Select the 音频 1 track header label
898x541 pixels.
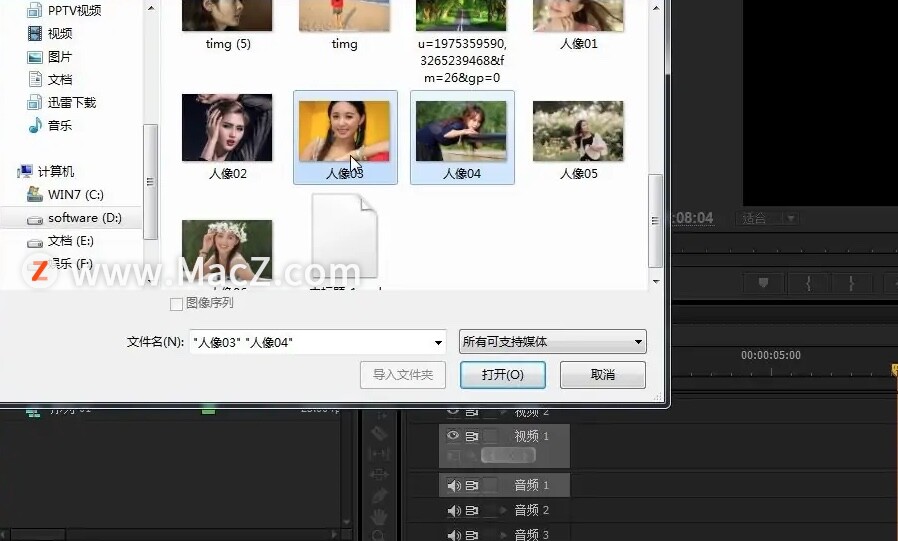pos(531,485)
